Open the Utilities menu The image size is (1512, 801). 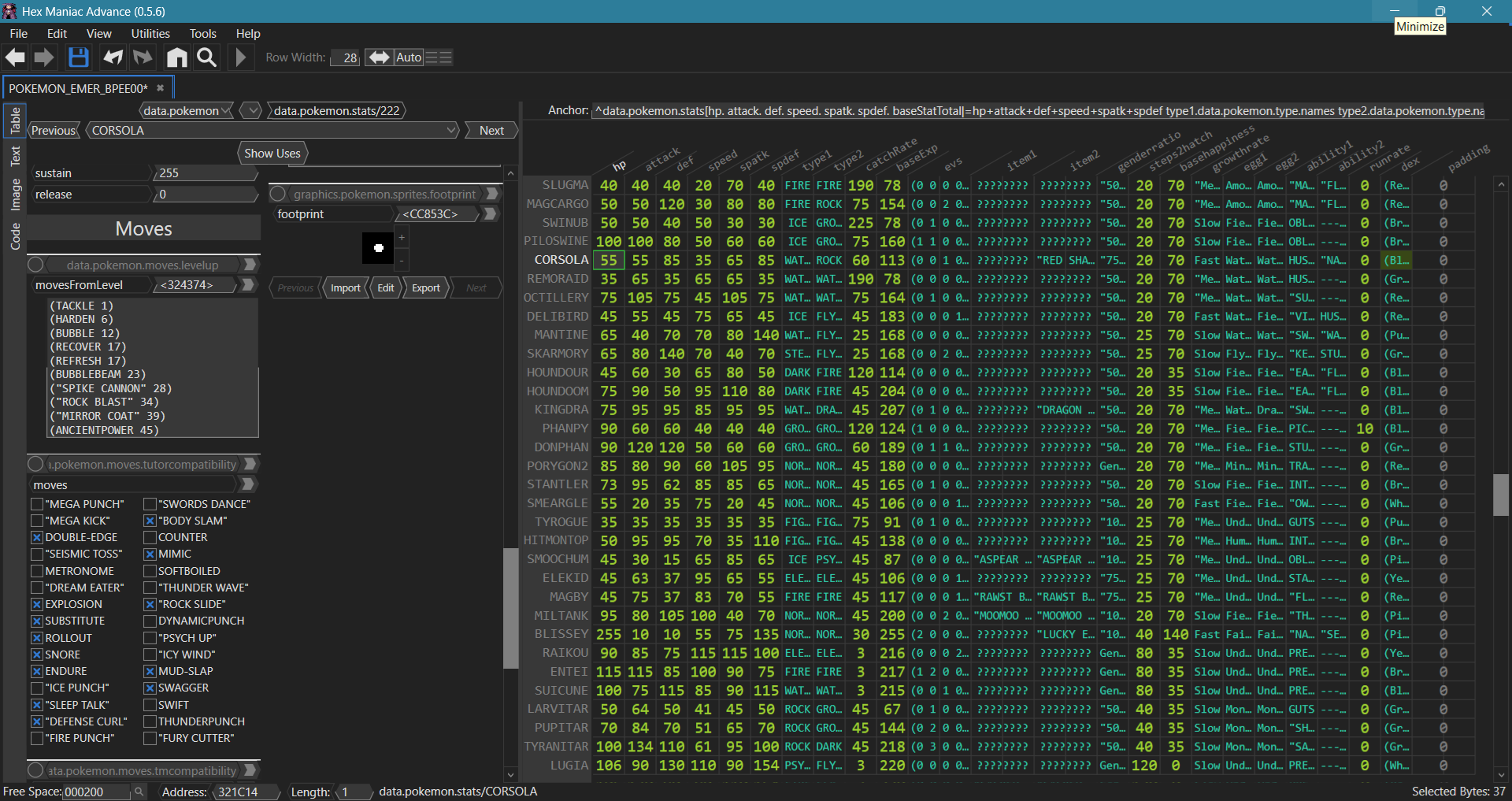click(150, 34)
